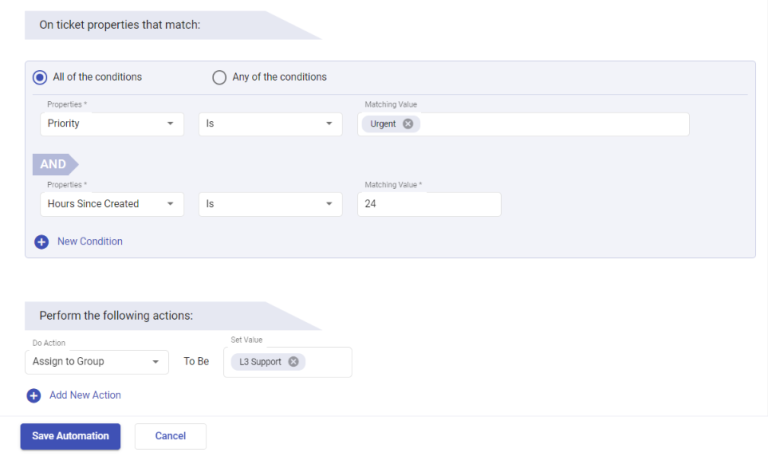Click the AND connector label

(x=55, y=164)
